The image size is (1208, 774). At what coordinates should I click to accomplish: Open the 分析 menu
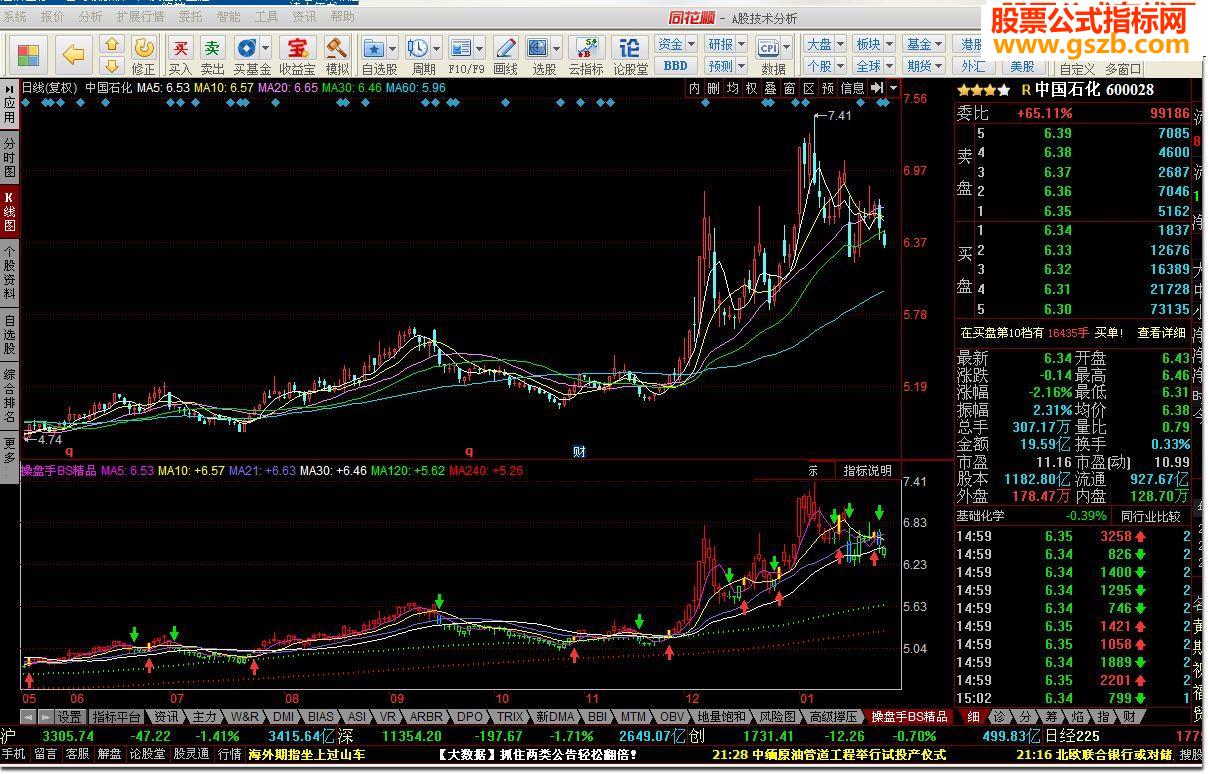coord(89,17)
